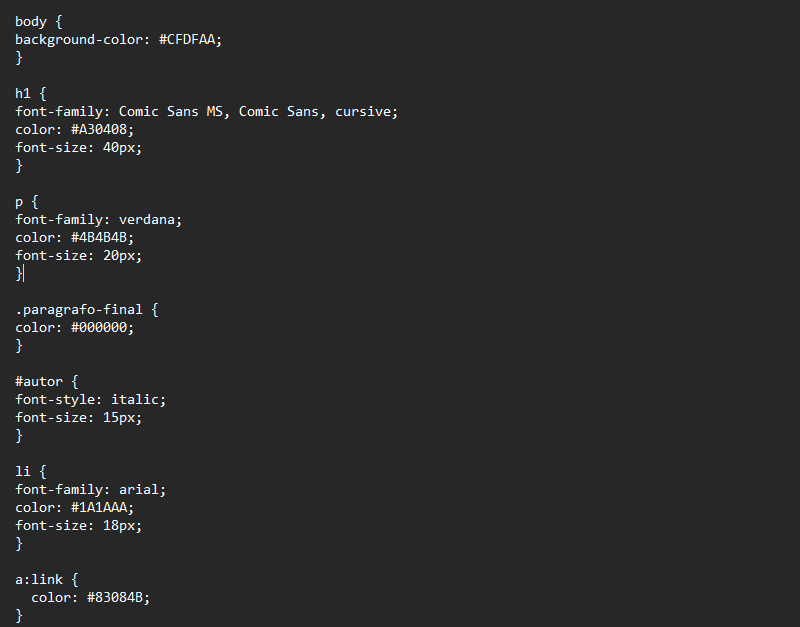Click the #1A1AAA color value

[x=98, y=508]
